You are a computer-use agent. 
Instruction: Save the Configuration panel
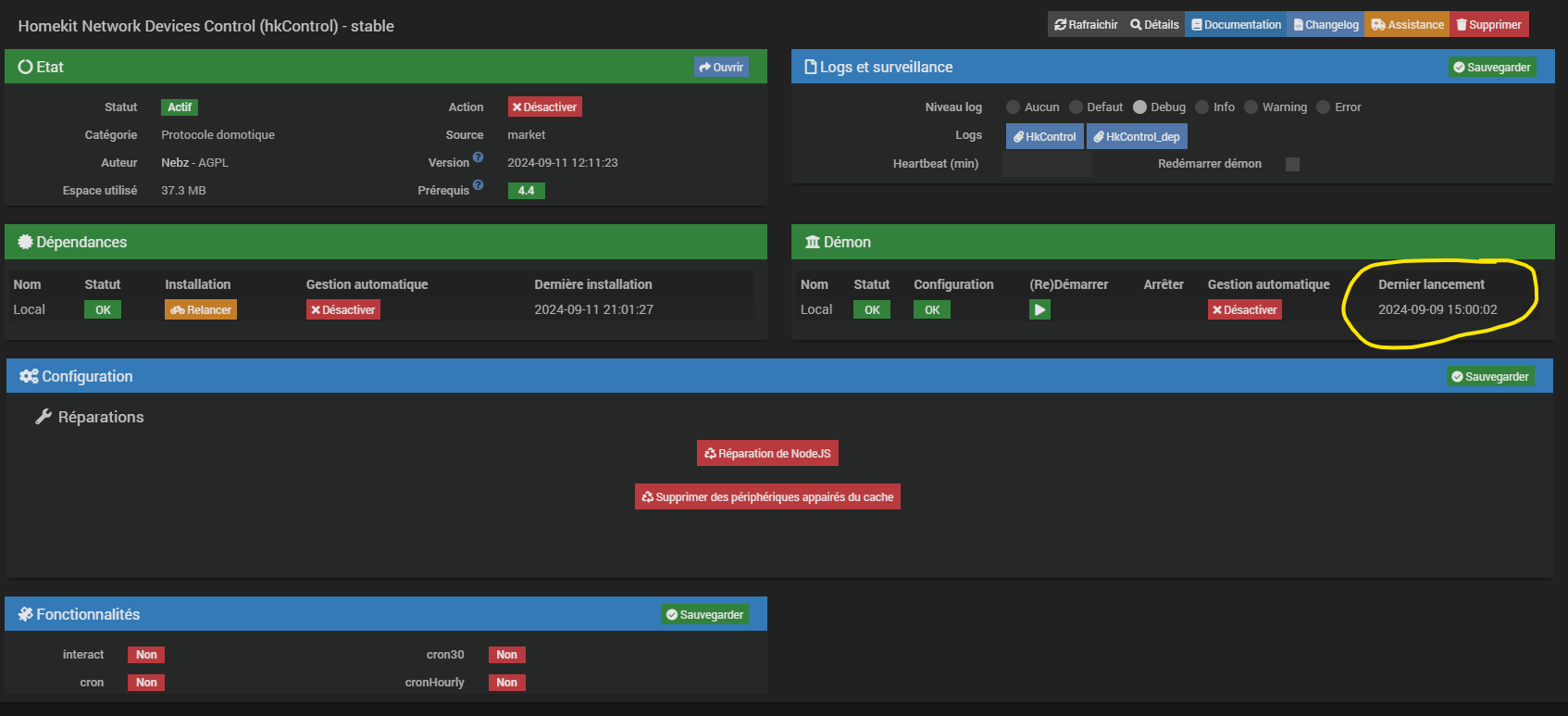pos(1490,376)
